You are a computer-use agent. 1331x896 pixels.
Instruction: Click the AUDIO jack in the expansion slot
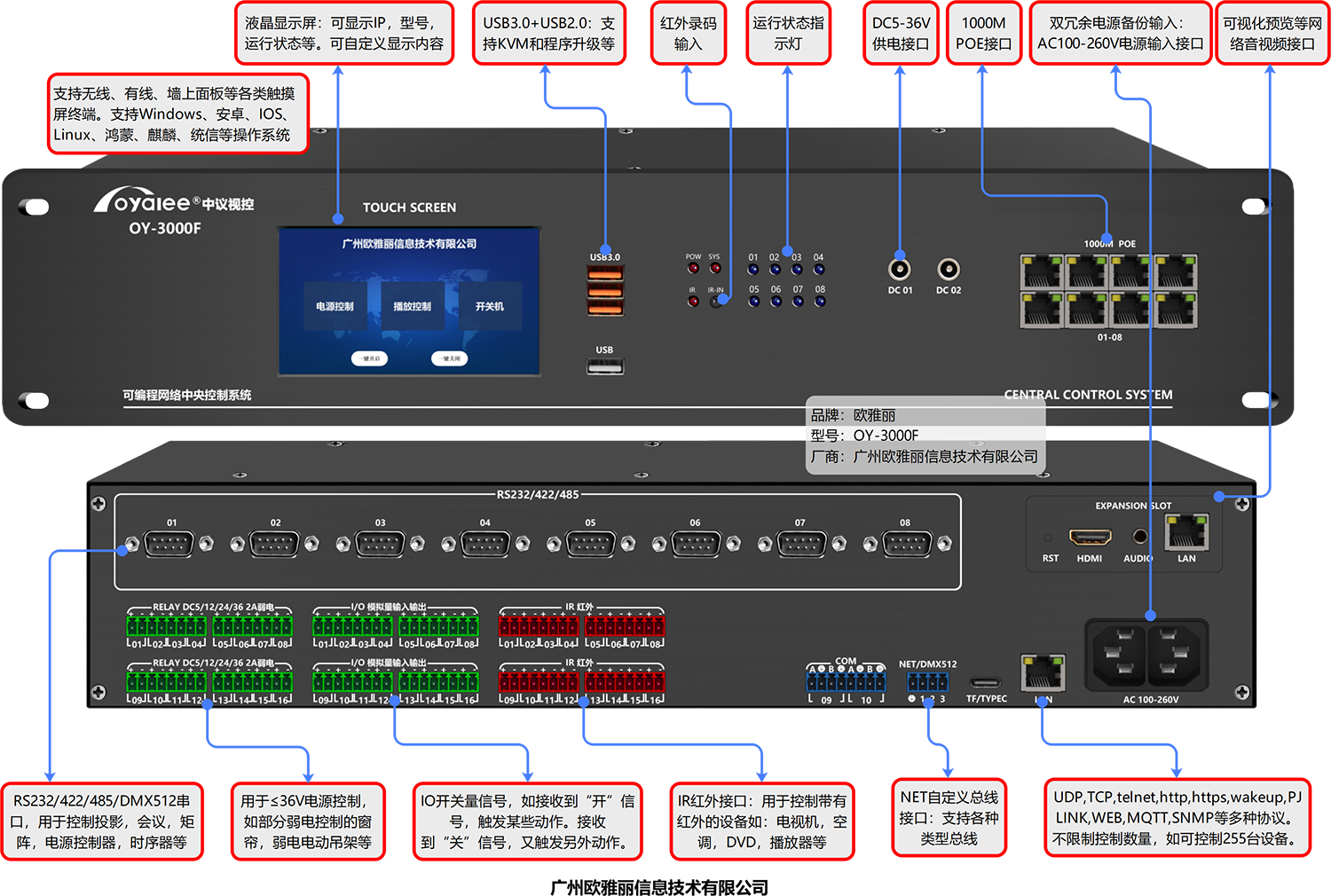[x=1140, y=537]
